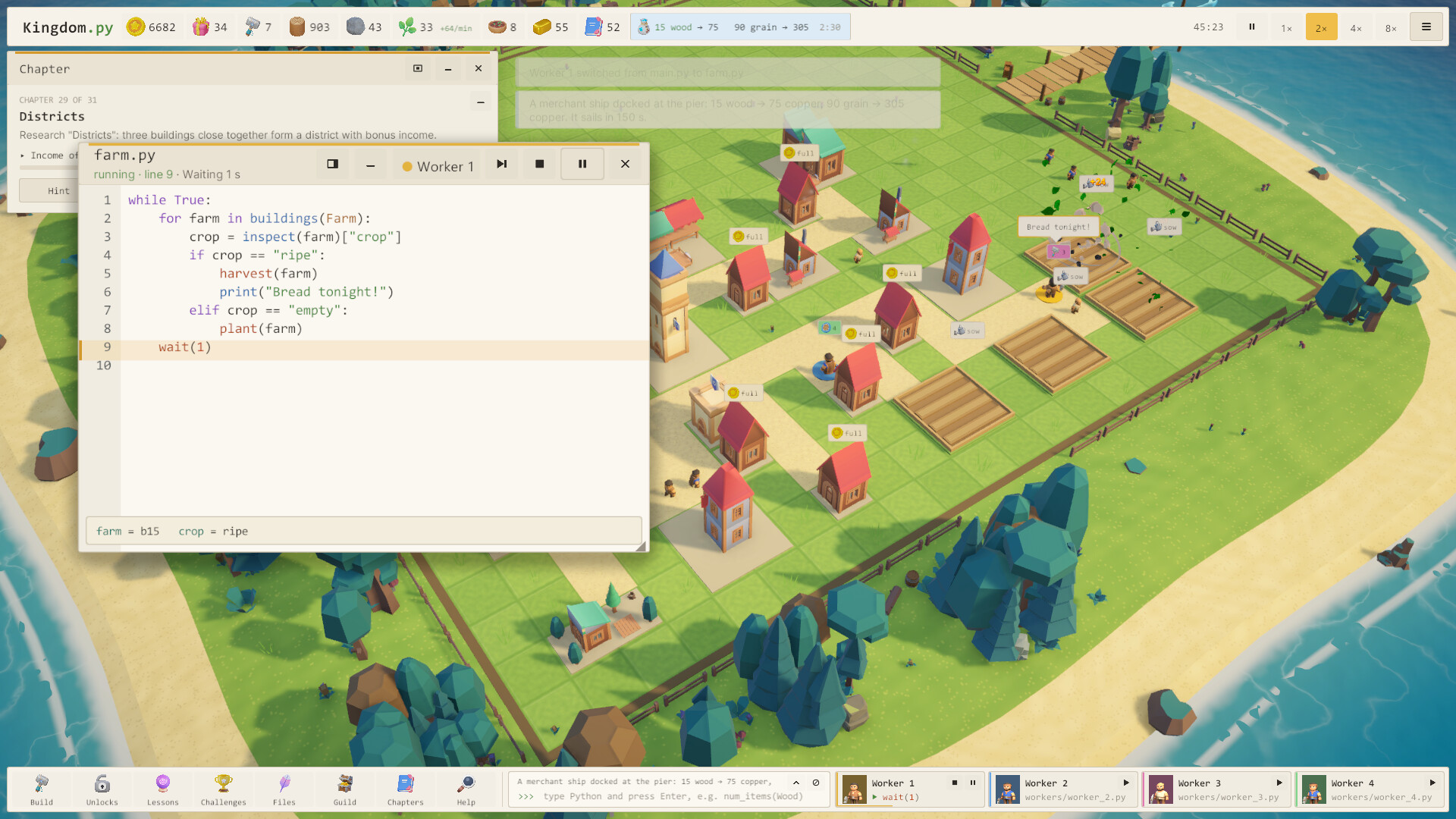This screenshot has width=1456, height=819.
Task: Open the hamburger main menu
Action: point(1426,27)
